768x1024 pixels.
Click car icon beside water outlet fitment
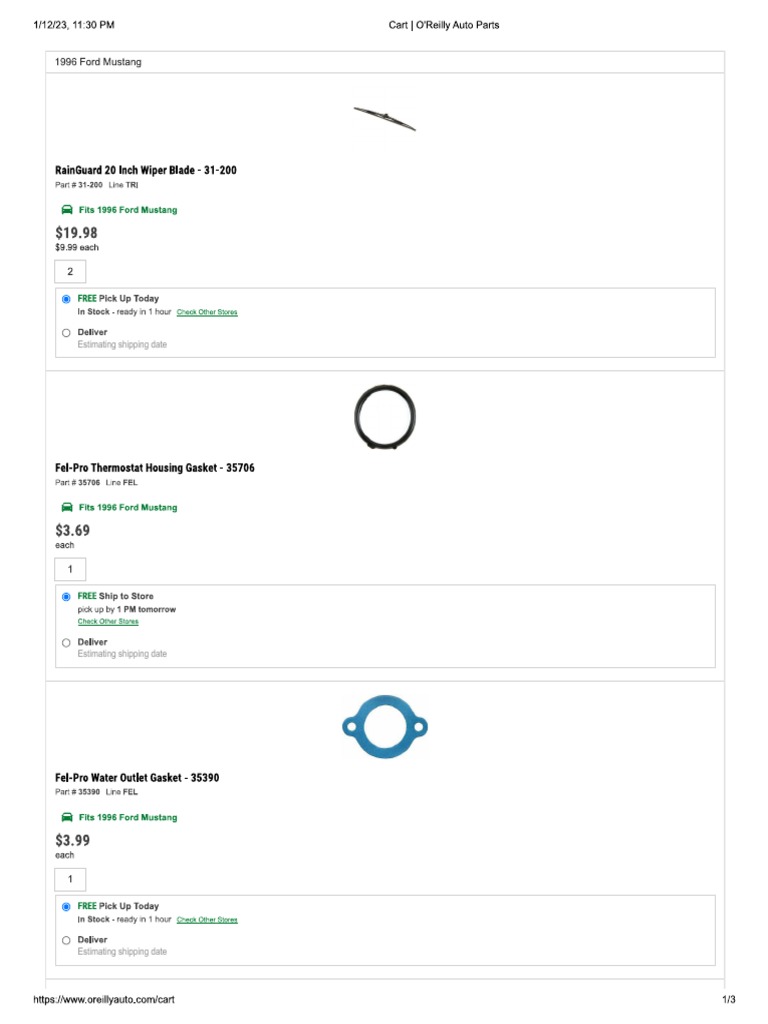click(x=66, y=817)
